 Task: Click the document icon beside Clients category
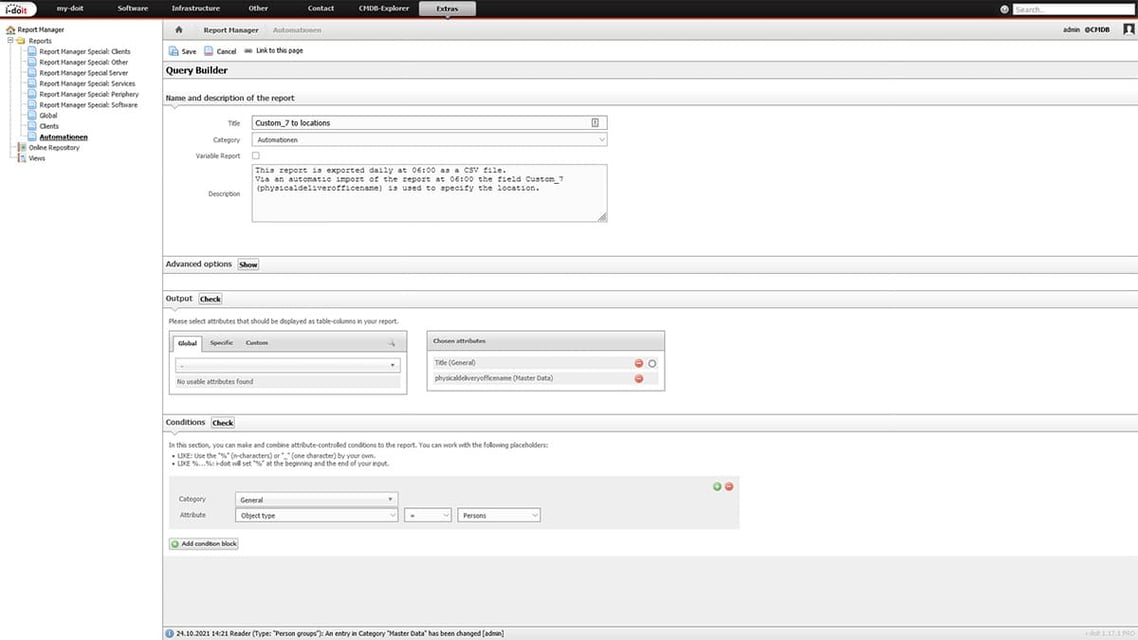(x=32, y=126)
